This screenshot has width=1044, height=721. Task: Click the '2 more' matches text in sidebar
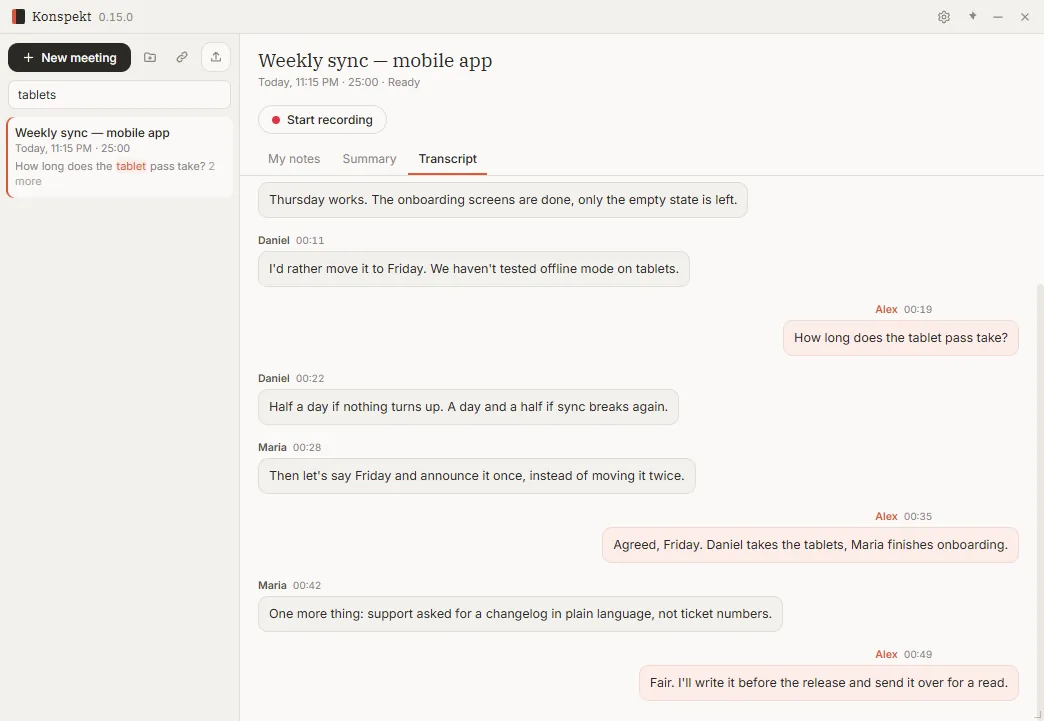[x=115, y=174]
